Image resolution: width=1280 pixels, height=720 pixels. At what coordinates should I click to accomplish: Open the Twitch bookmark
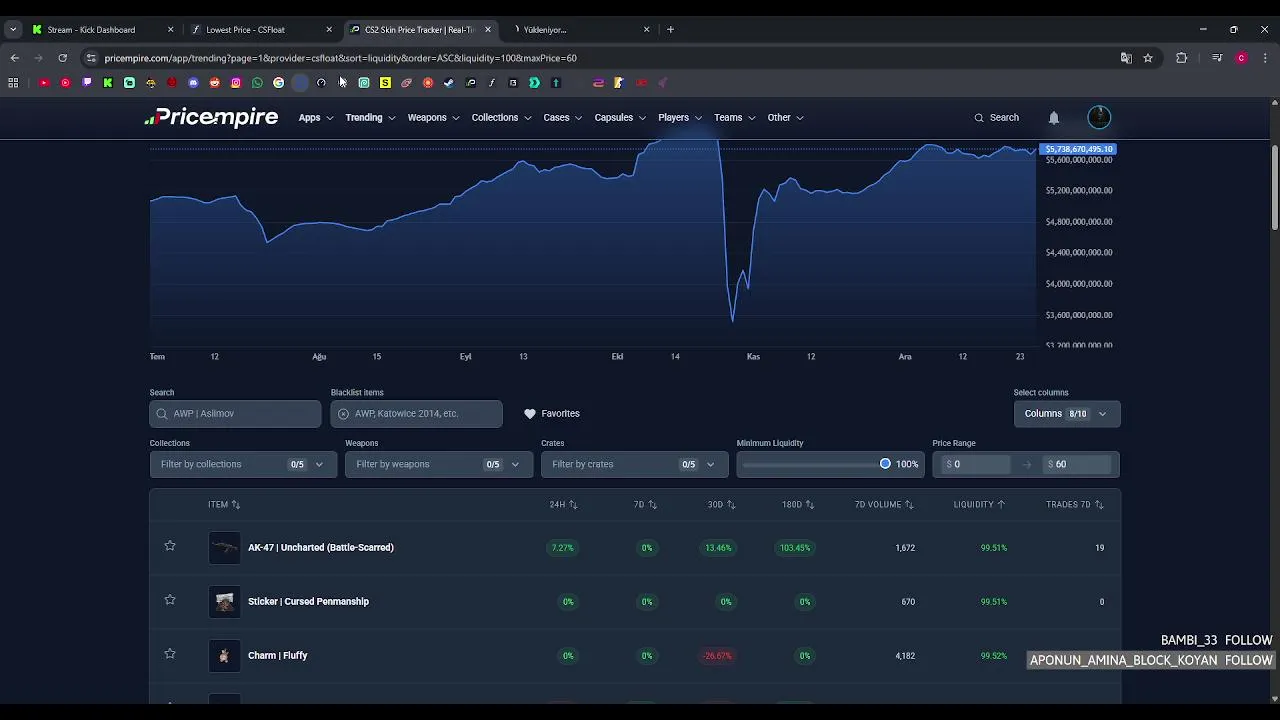[x=87, y=83]
